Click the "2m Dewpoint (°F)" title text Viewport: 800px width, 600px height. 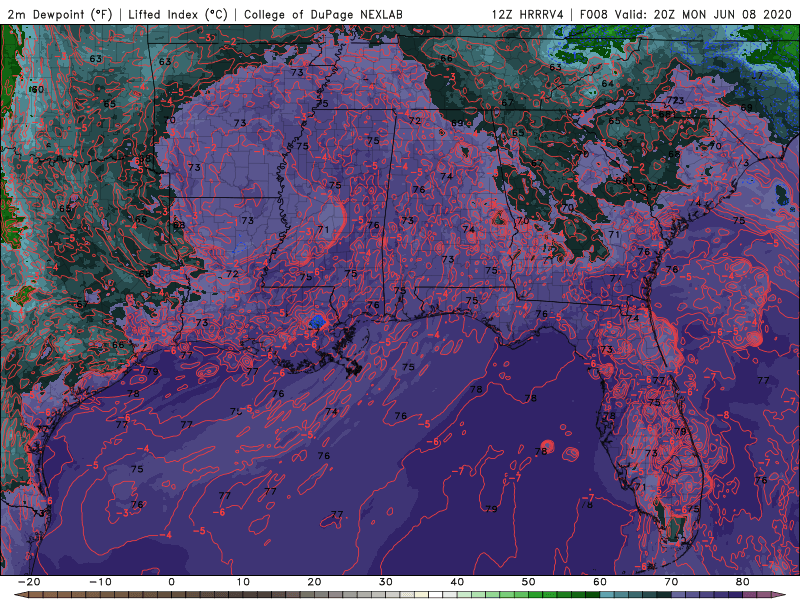pyautogui.click(x=60, y=14)
